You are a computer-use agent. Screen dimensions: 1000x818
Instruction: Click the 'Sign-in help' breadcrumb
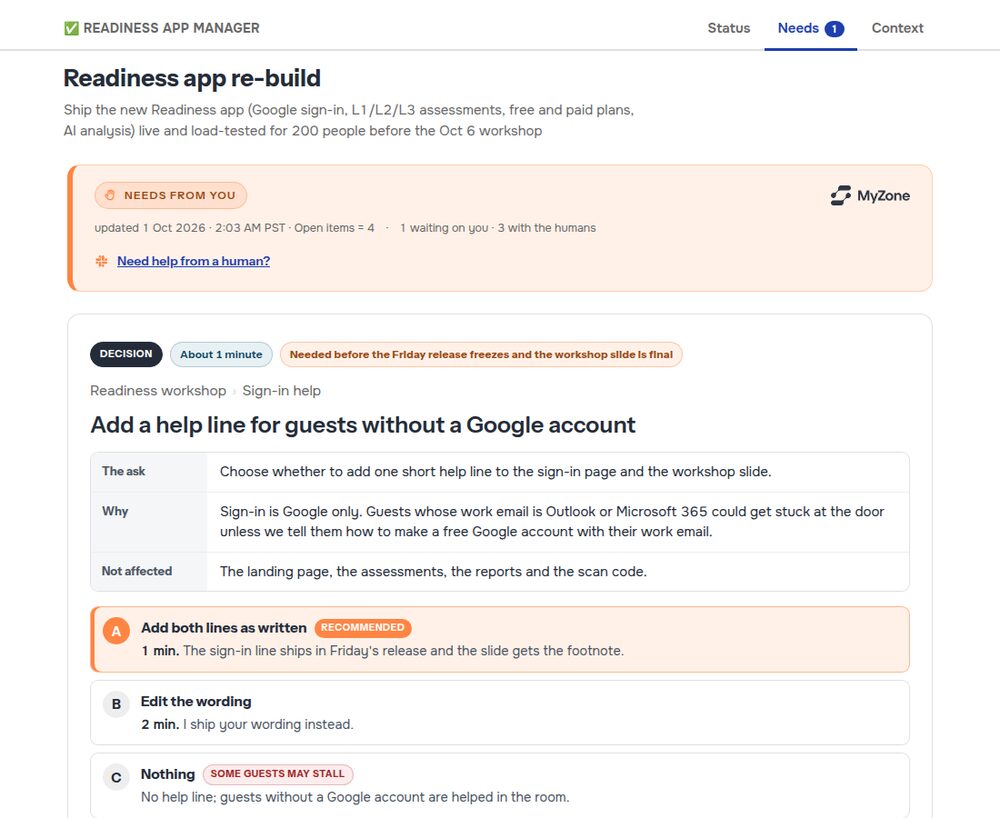tap(281, 390)
